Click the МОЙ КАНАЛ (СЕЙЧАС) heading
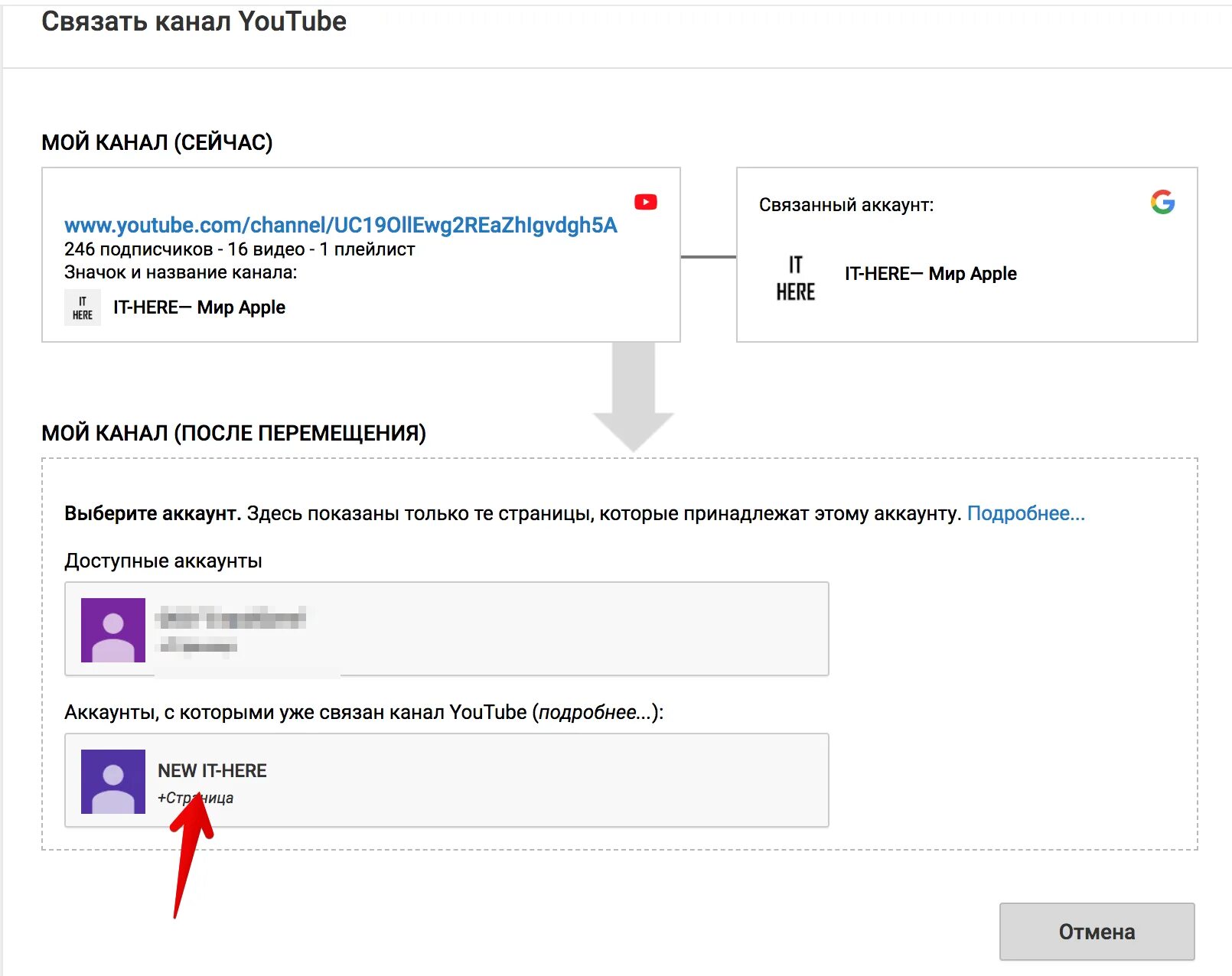This screenshot has width=1232, height=976. point(157,142)
